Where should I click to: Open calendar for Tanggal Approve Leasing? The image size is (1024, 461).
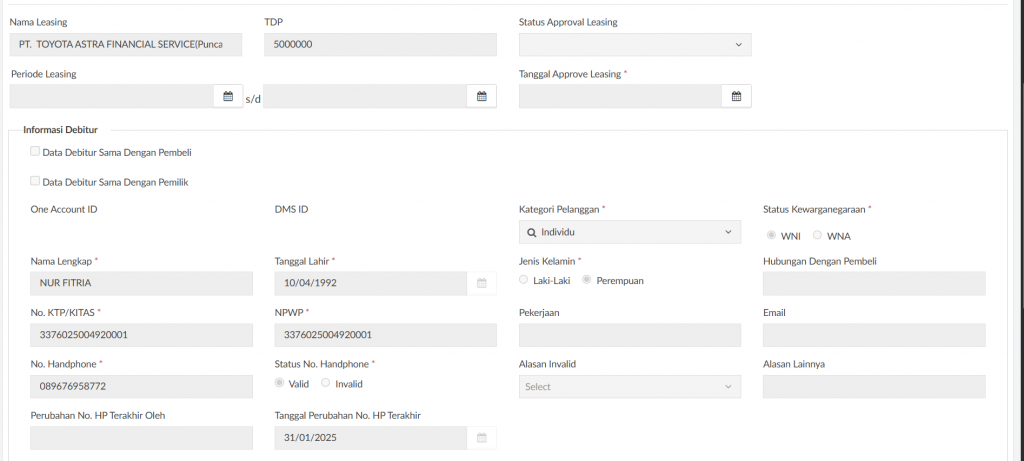[x=736, y=96]
